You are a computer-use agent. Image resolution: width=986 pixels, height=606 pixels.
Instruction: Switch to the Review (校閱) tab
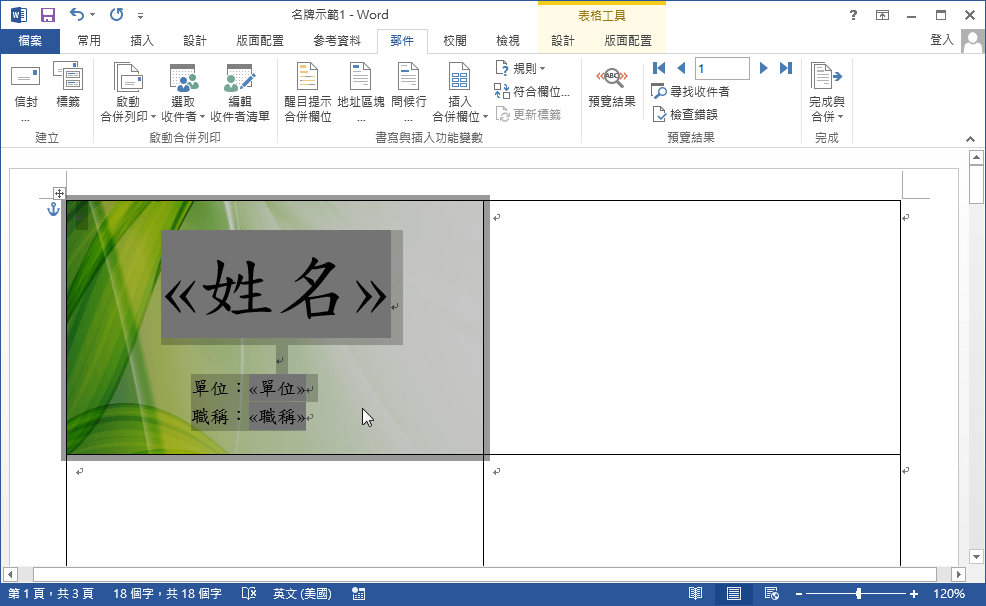point(454,40)
